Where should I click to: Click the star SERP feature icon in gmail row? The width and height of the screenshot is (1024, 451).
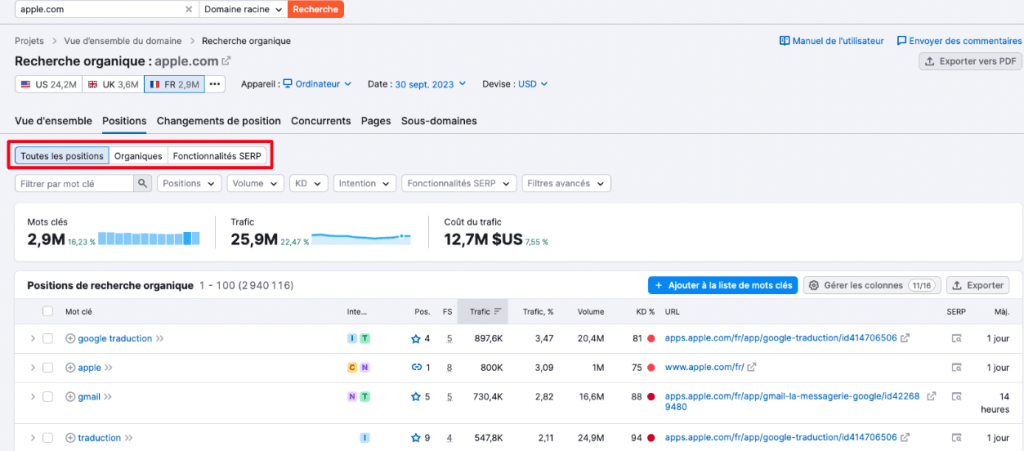[415, 396]
